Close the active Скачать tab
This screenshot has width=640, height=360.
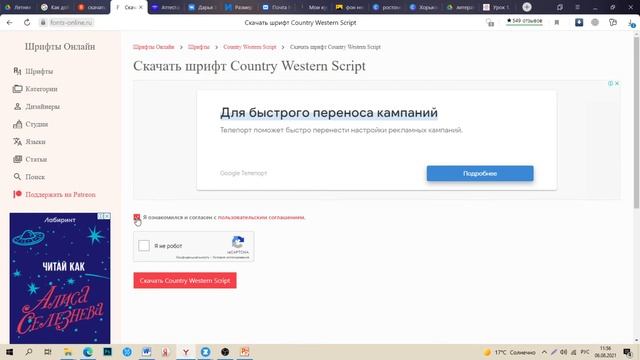141,7
